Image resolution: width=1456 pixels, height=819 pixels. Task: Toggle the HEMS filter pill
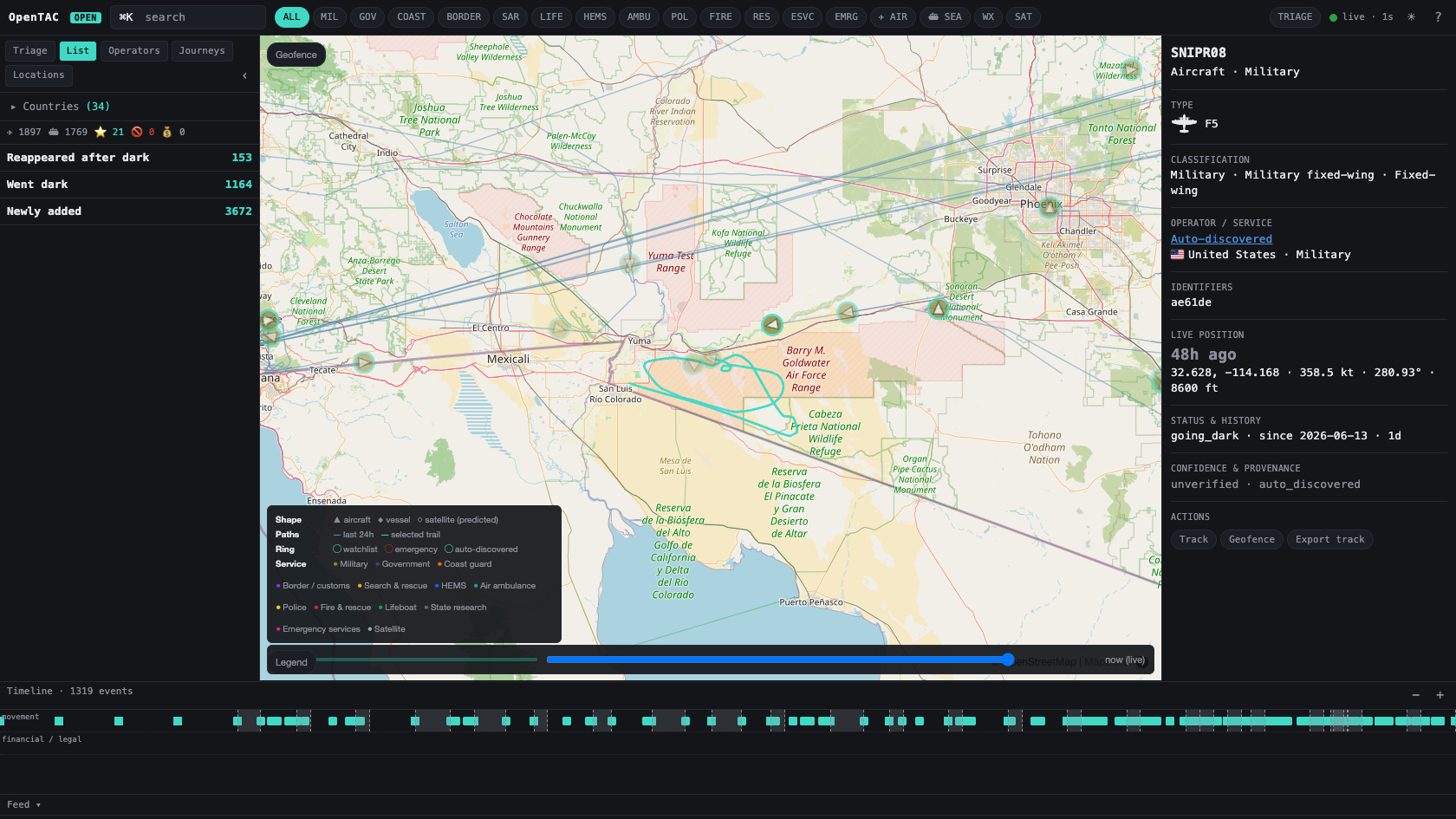[595, 16]
